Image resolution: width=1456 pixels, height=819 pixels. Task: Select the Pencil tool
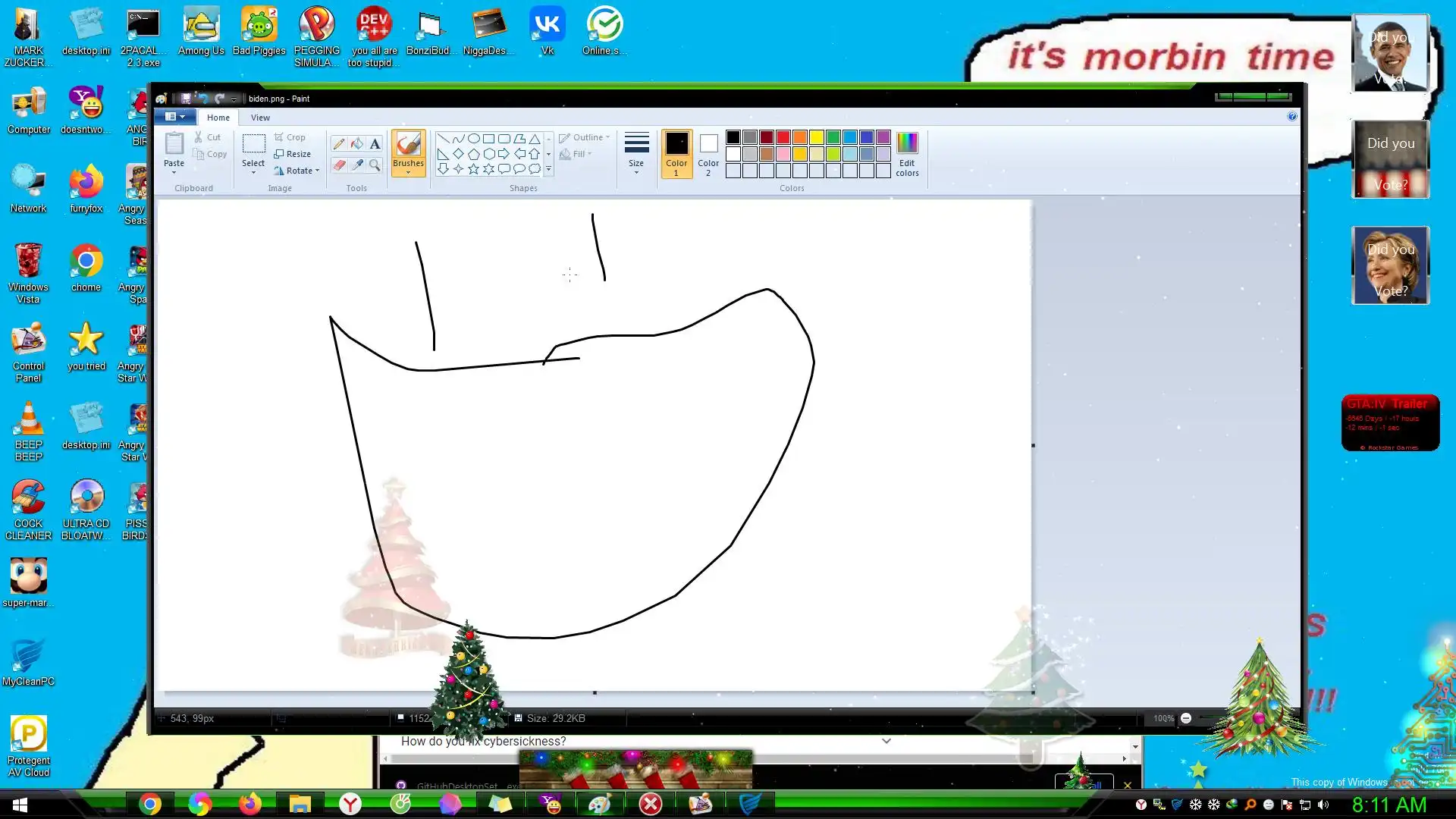[x=339, y=143]
